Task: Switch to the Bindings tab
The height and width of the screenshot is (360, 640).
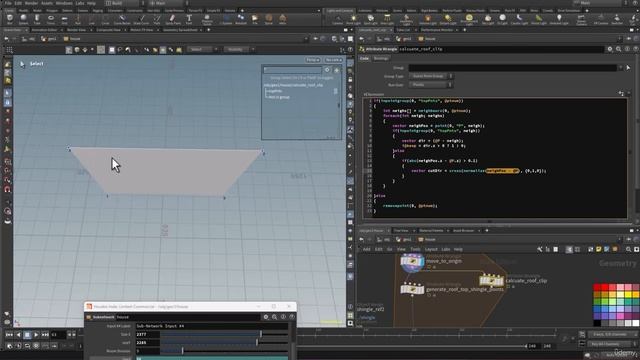Action: (381, 58)
